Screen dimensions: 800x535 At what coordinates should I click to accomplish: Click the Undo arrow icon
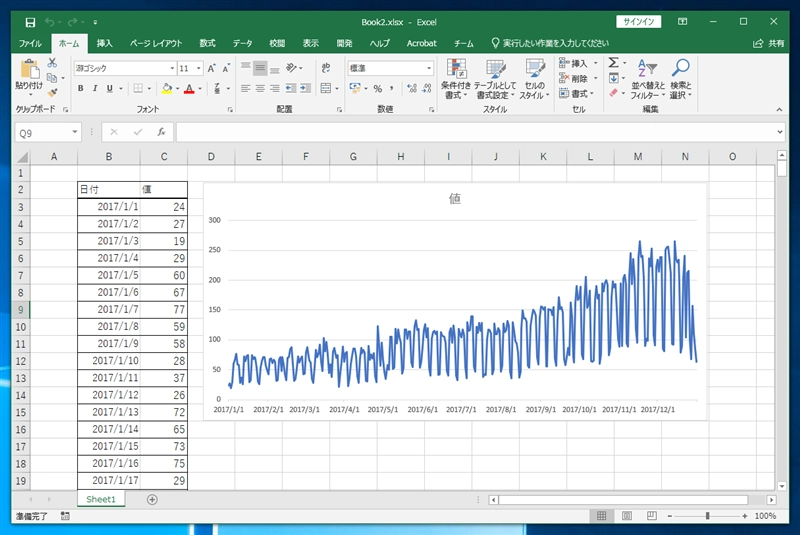(x=49, y=22)
